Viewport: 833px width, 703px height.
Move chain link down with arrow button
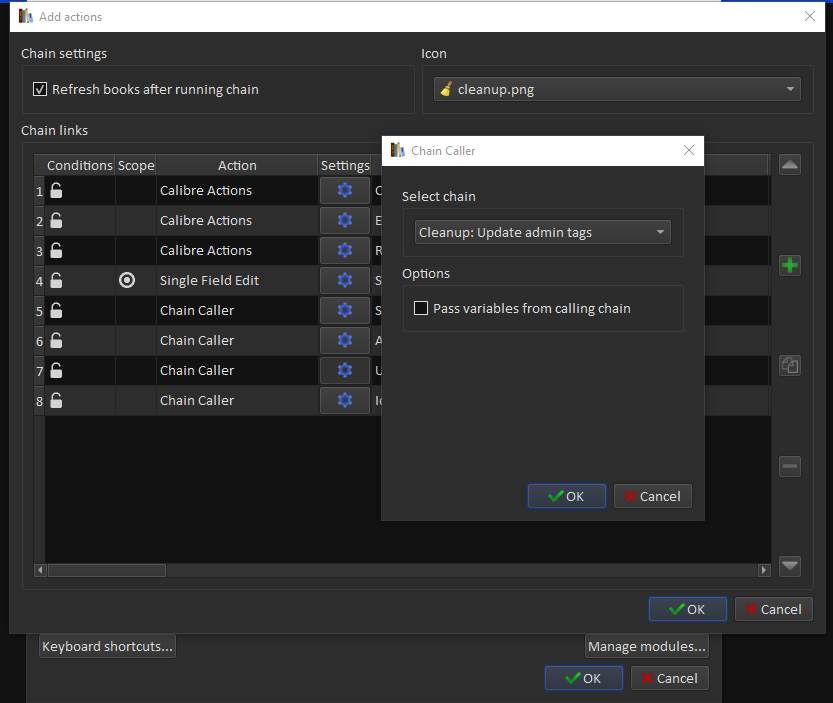coord(790,566)
